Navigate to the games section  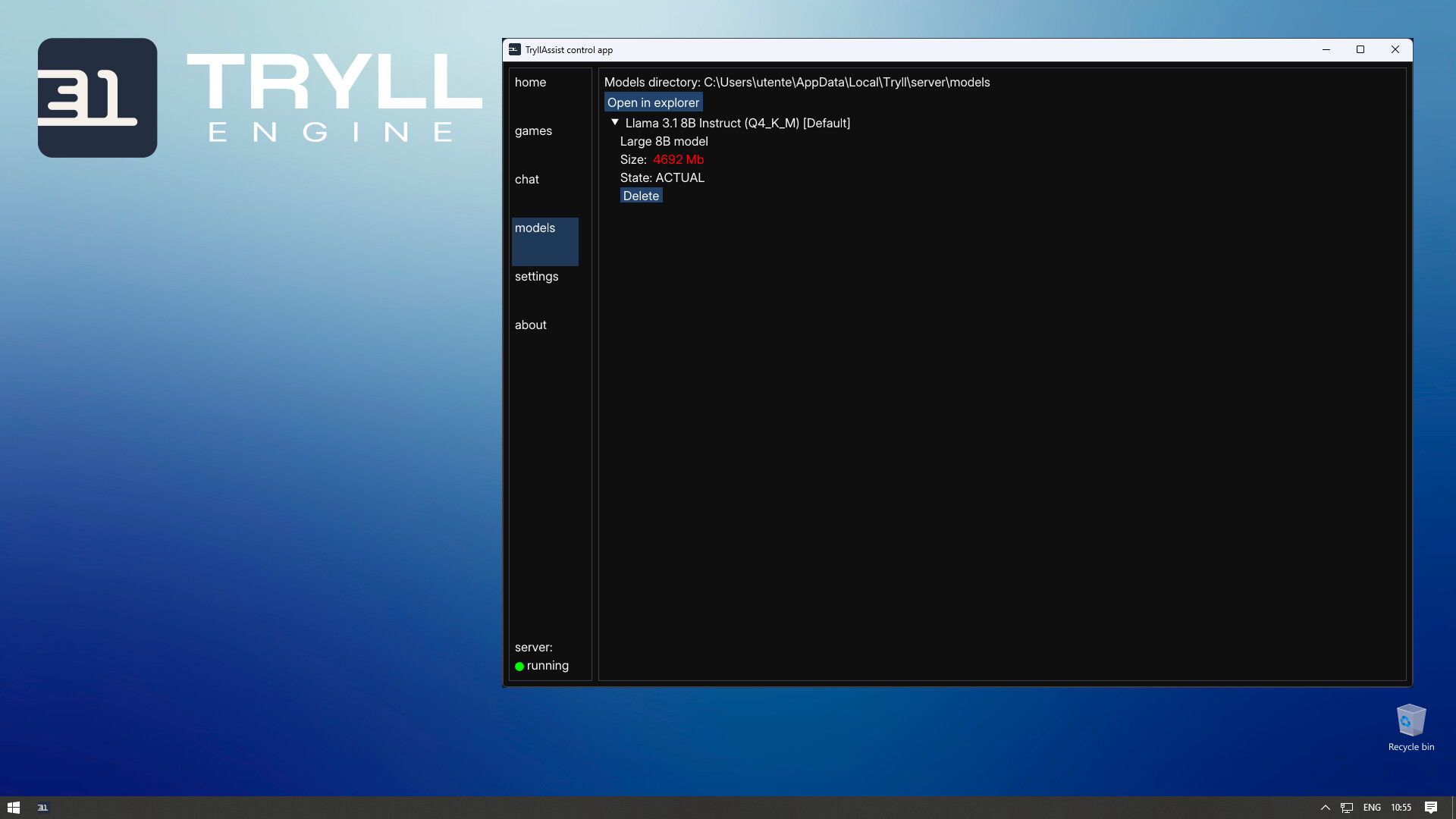click(x=533, y=130)
